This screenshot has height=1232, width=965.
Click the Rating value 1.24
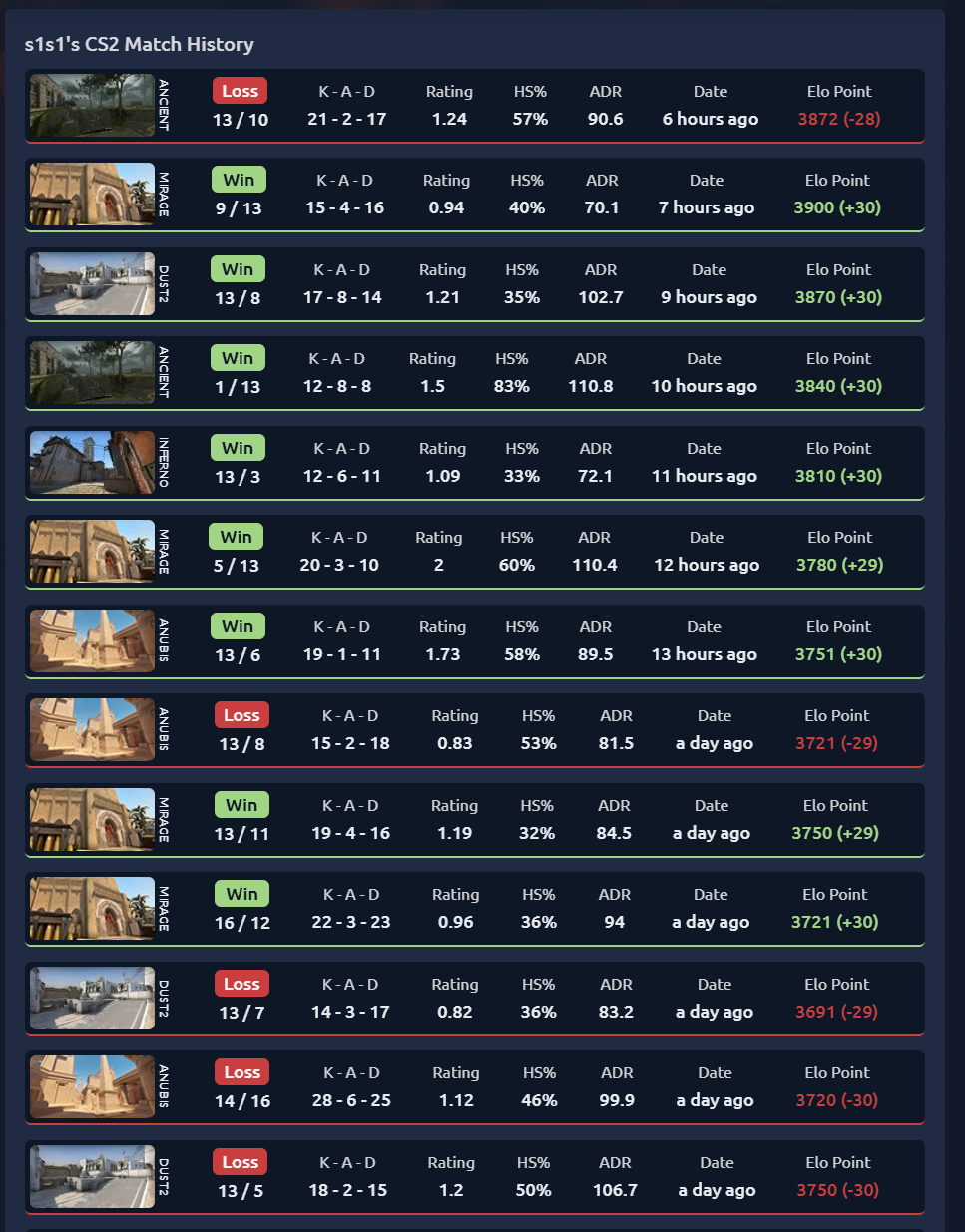pyautogui.click(x=449, y=119)
